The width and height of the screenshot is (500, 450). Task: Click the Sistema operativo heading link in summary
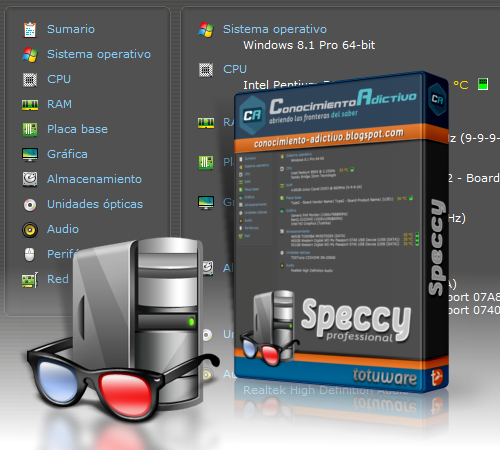point(275,29)
